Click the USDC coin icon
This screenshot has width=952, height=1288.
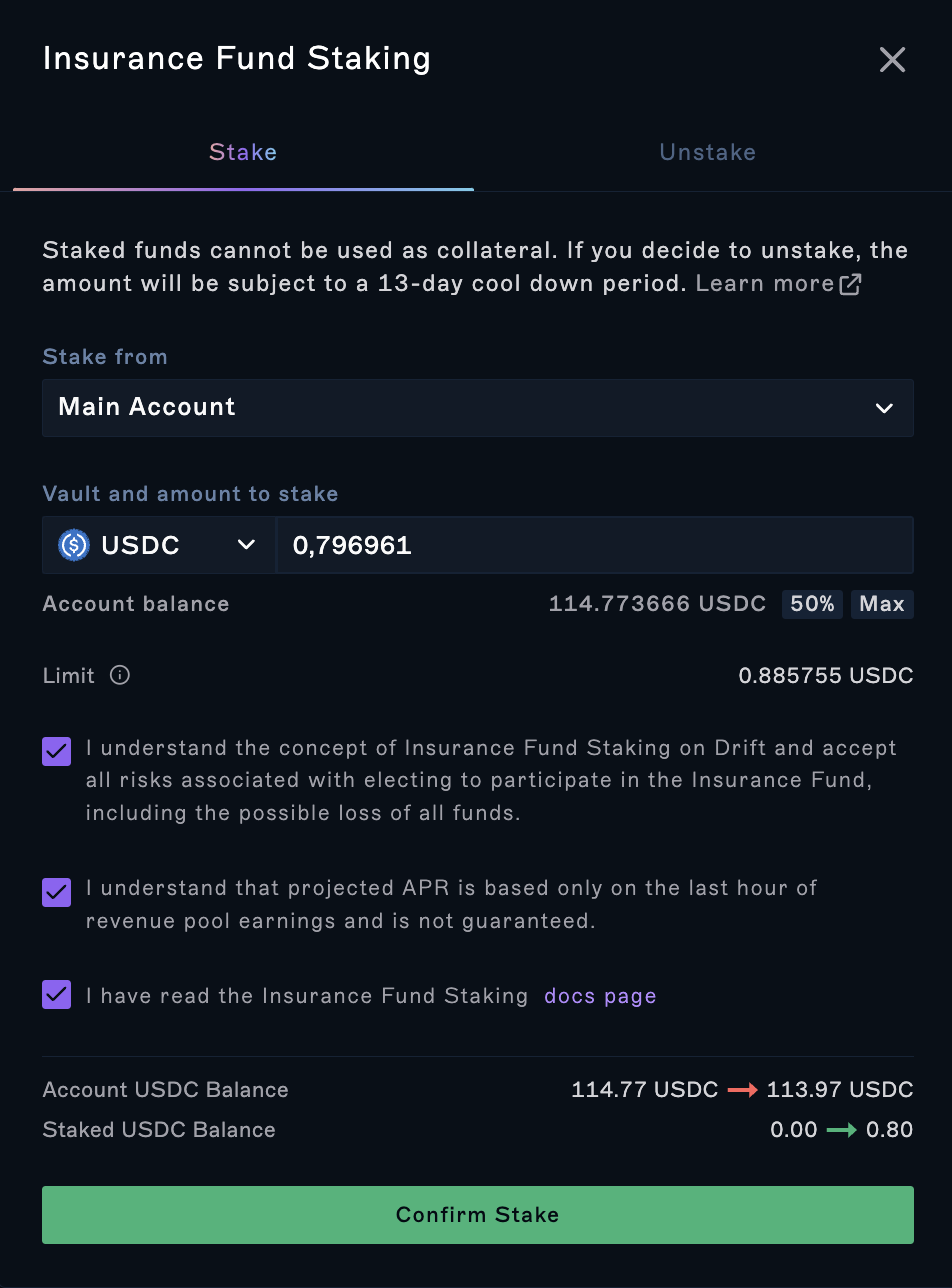[74, 545]
